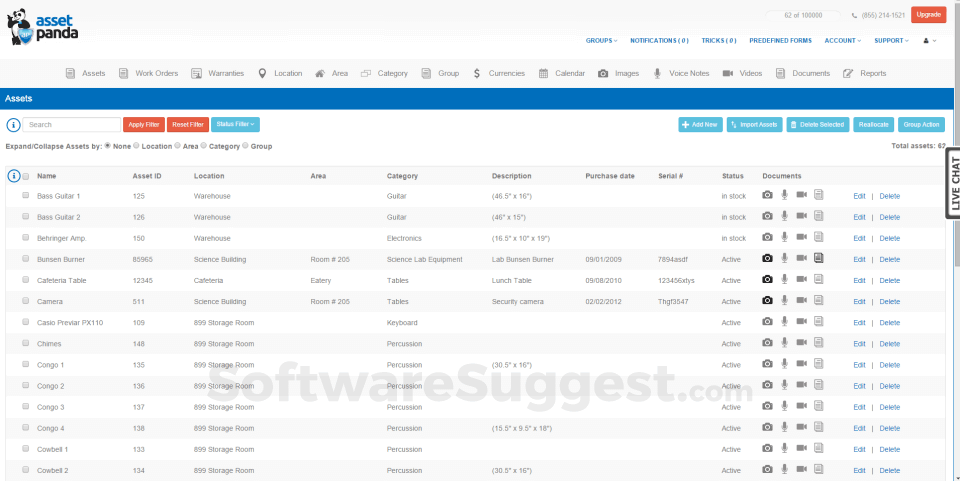The width and height of the screenshot is (960, 481).
Task: Open Currencies section
Action: (498, 73)
